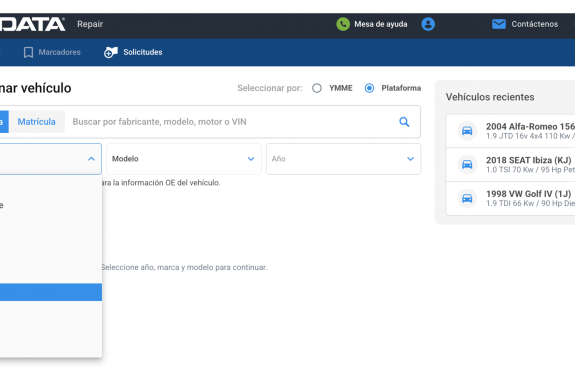Click the Marcadores bookmark icon
This screenshot has width=575, height=383.
pos(28,52)
